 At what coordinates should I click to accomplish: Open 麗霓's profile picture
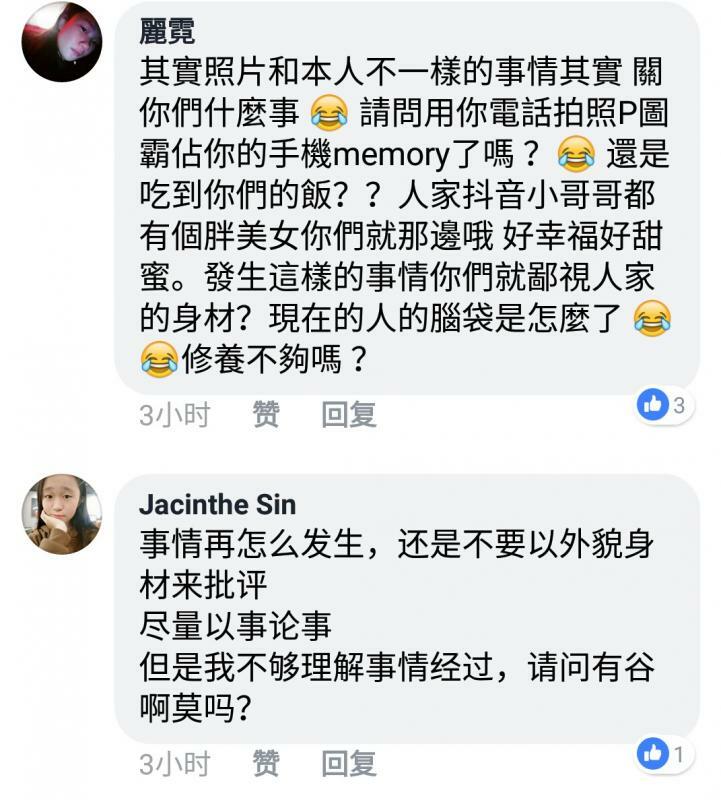62,41
